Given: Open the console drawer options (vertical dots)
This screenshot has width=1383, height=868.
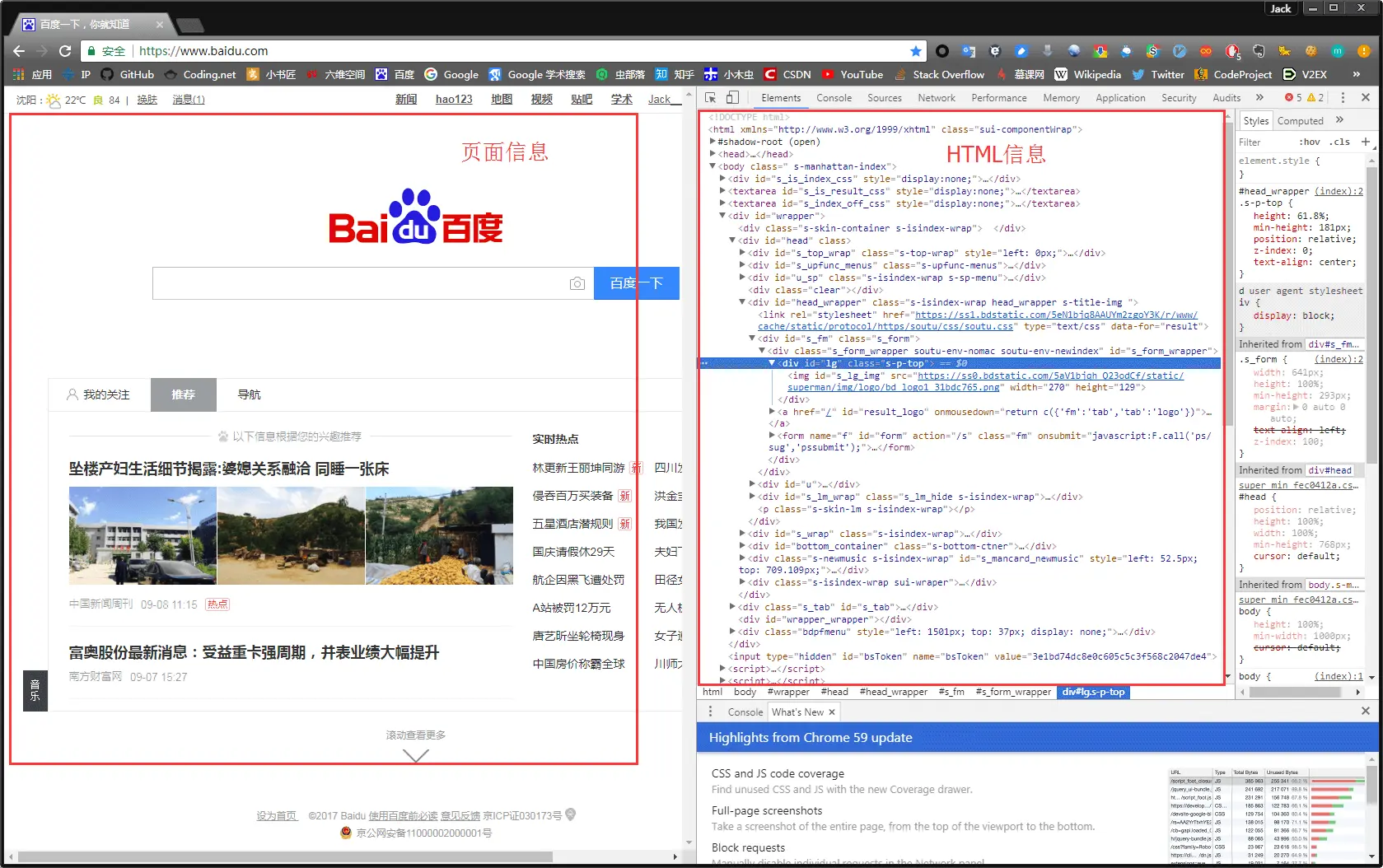Looking at the screenshot, I should 710,711.
